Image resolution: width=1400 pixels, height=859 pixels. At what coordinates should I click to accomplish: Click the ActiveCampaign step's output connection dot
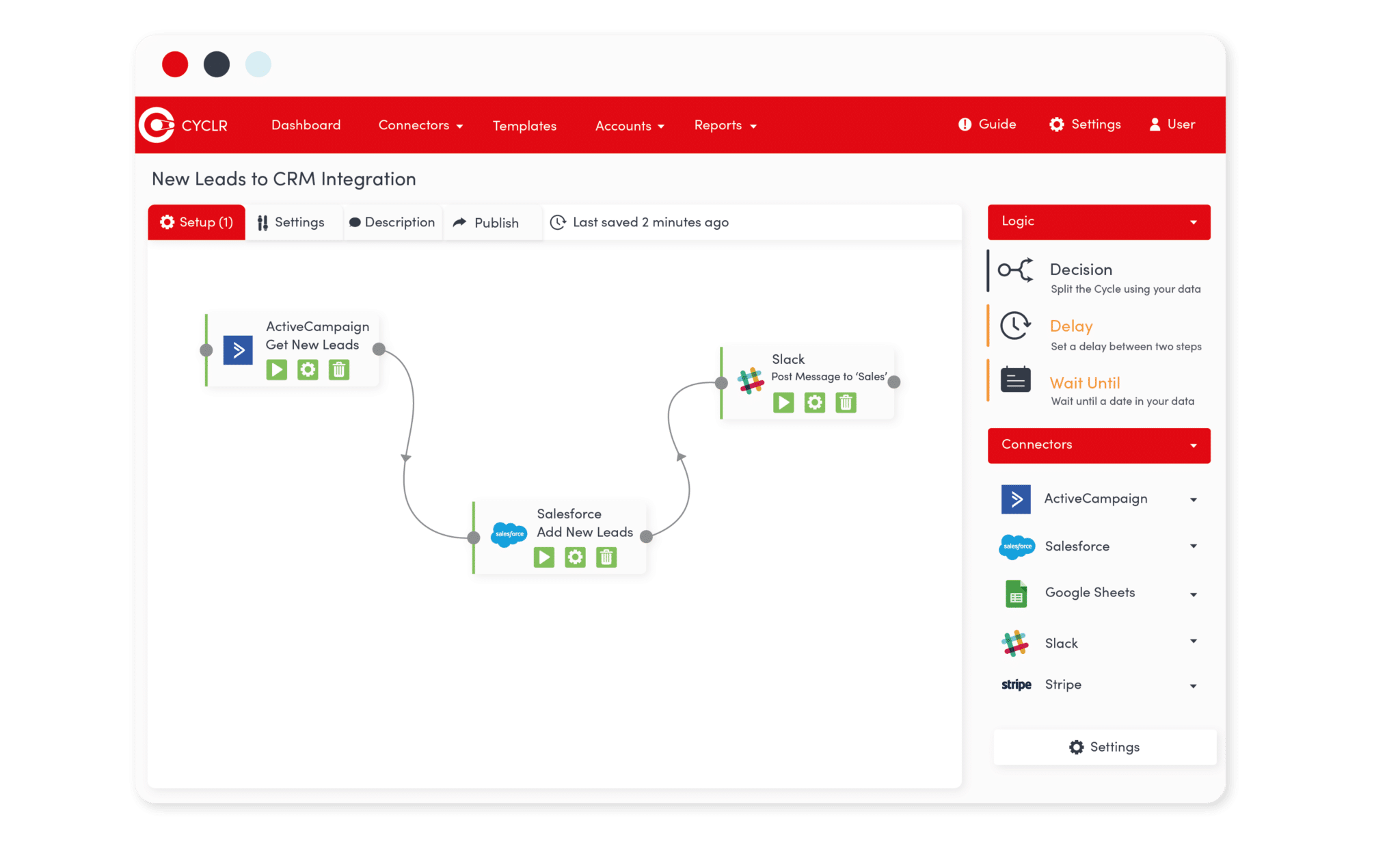[x=379, y=349]
